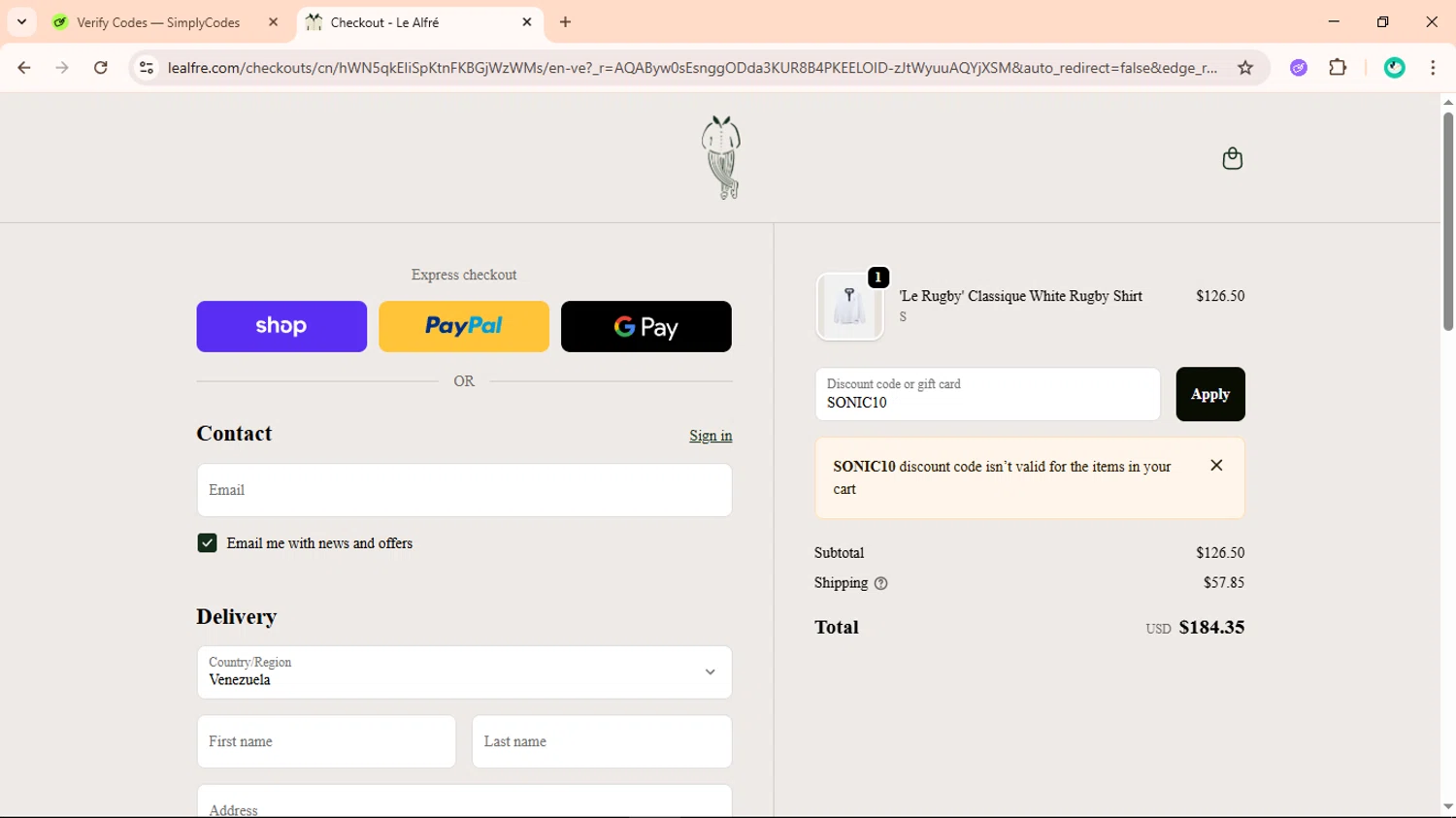Click the address bar URL
1456x818 pixels.
[691, 68]
